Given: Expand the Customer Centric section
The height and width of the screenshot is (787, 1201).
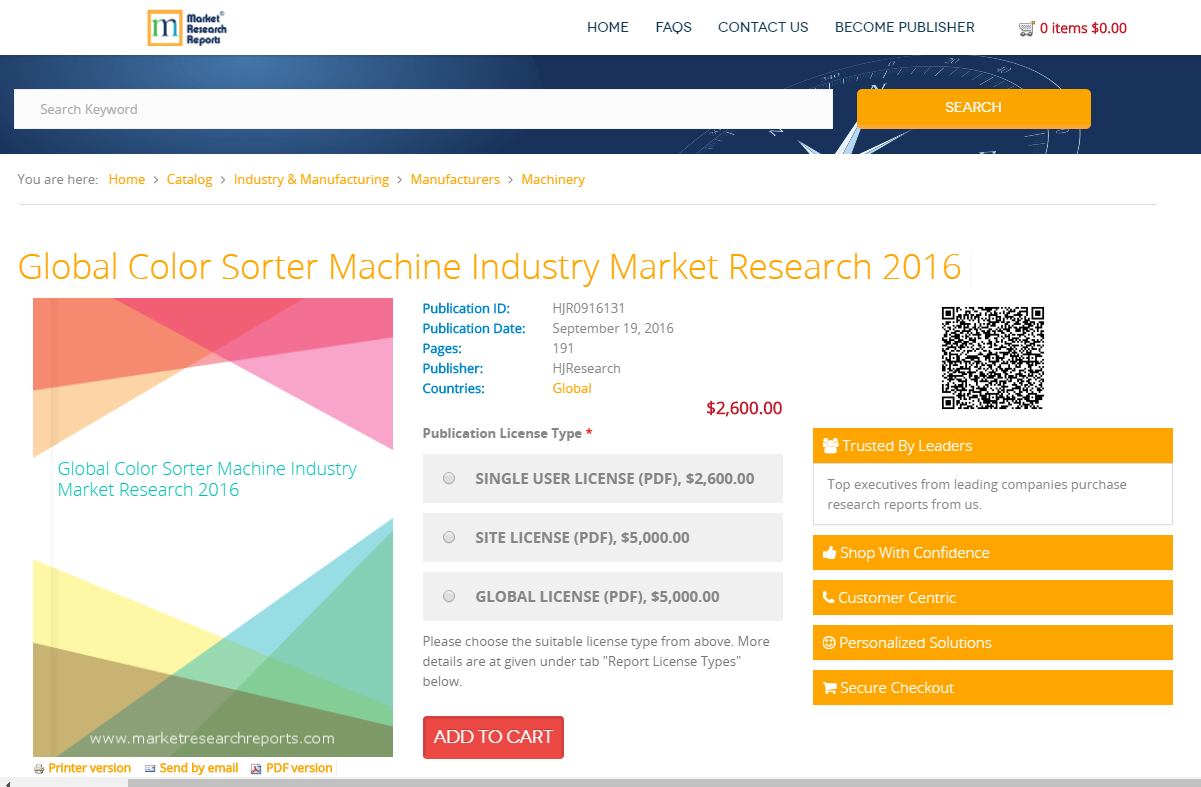Looking at the screenshot, I should coord(993,597).
